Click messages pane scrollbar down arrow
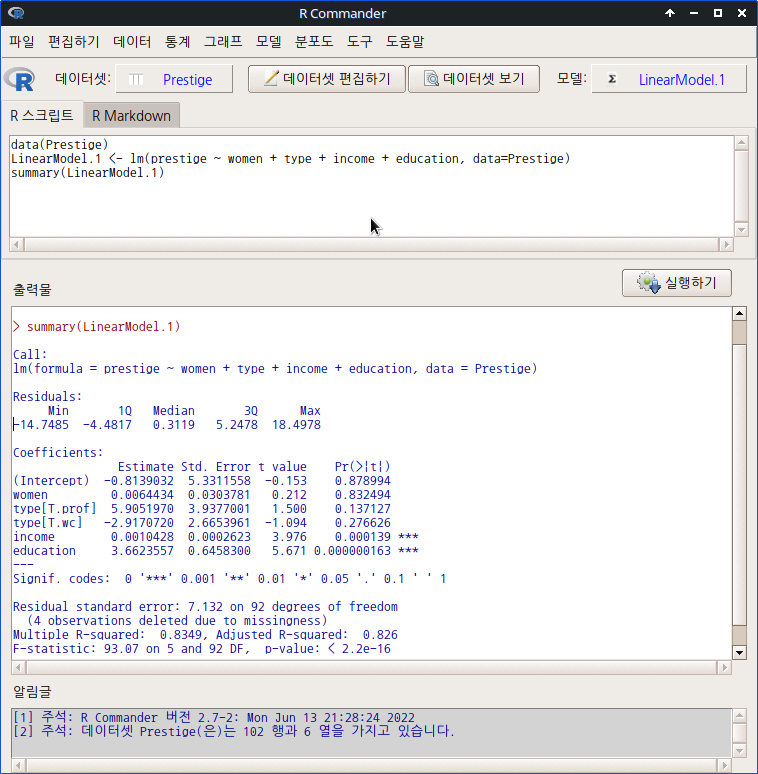The height and width of the screenshot is (774, 758). coord(739,751)
